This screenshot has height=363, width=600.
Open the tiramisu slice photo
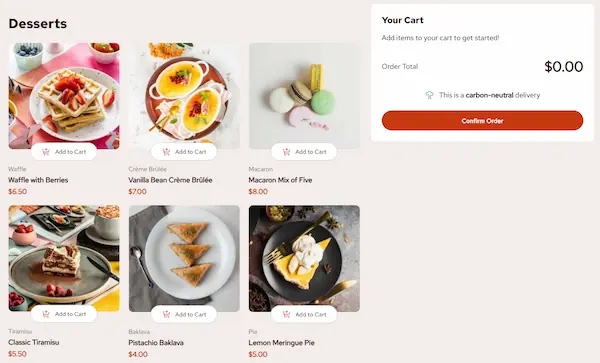pos(64,258)
